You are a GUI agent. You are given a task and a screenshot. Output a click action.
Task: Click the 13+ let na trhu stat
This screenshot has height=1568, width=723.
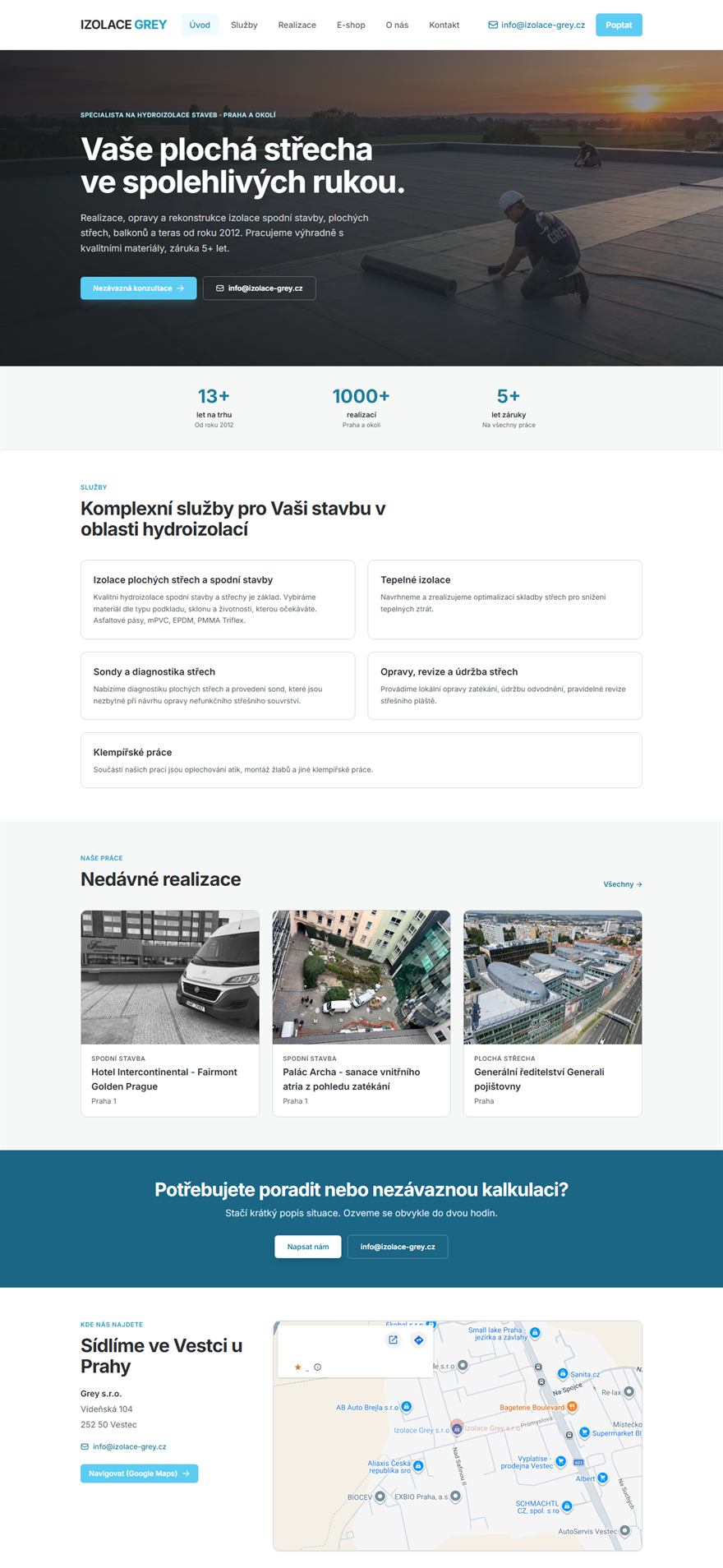(x=214, y=407)
